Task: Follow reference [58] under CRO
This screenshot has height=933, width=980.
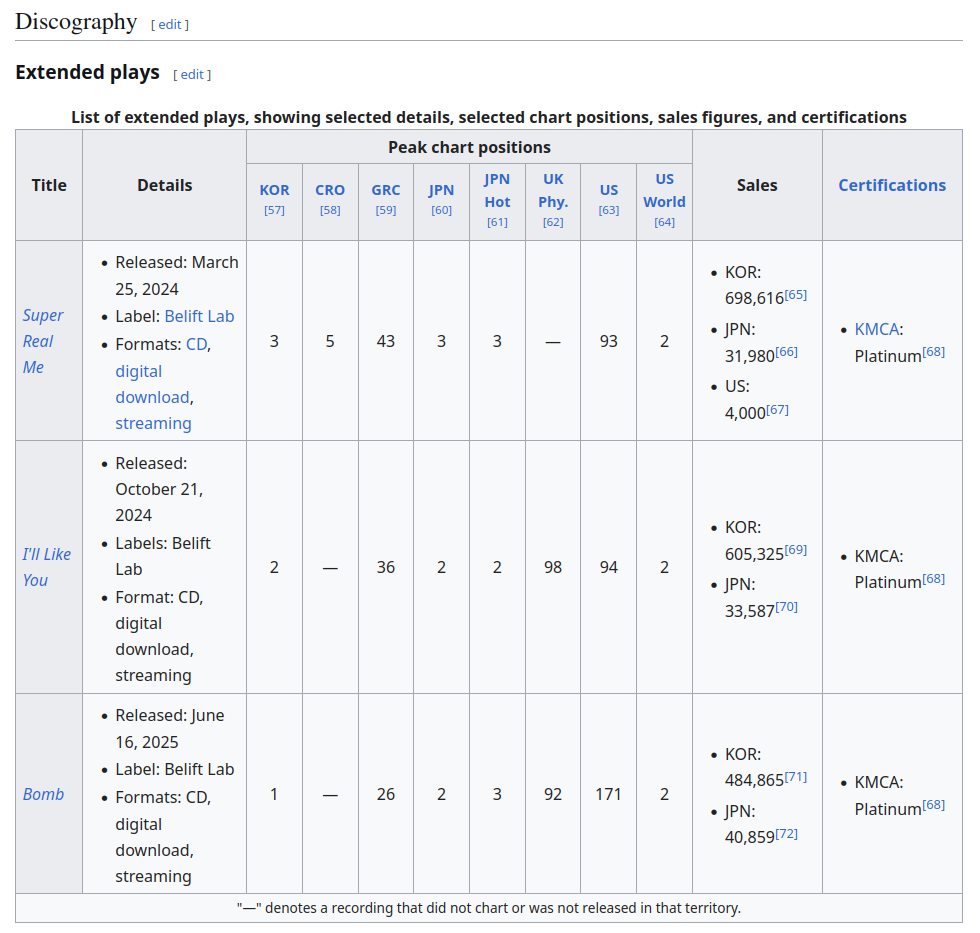Action: [x=330, y=210]
